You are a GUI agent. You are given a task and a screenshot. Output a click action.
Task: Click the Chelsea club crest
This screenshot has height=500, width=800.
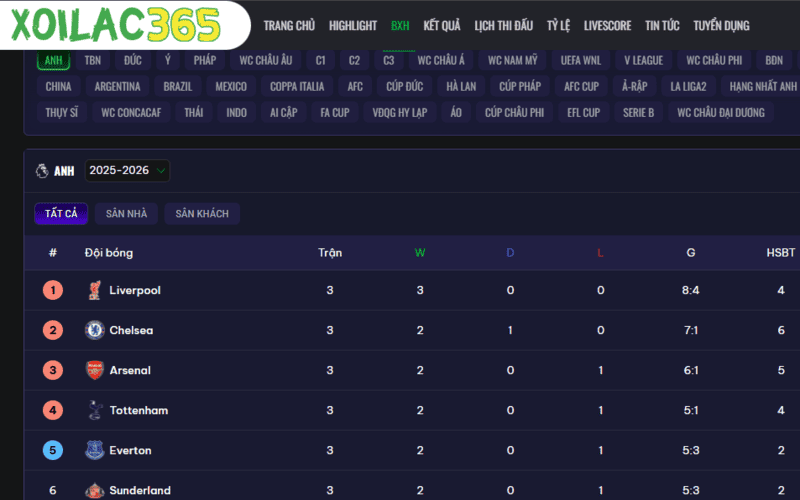[x=94, y=330]
